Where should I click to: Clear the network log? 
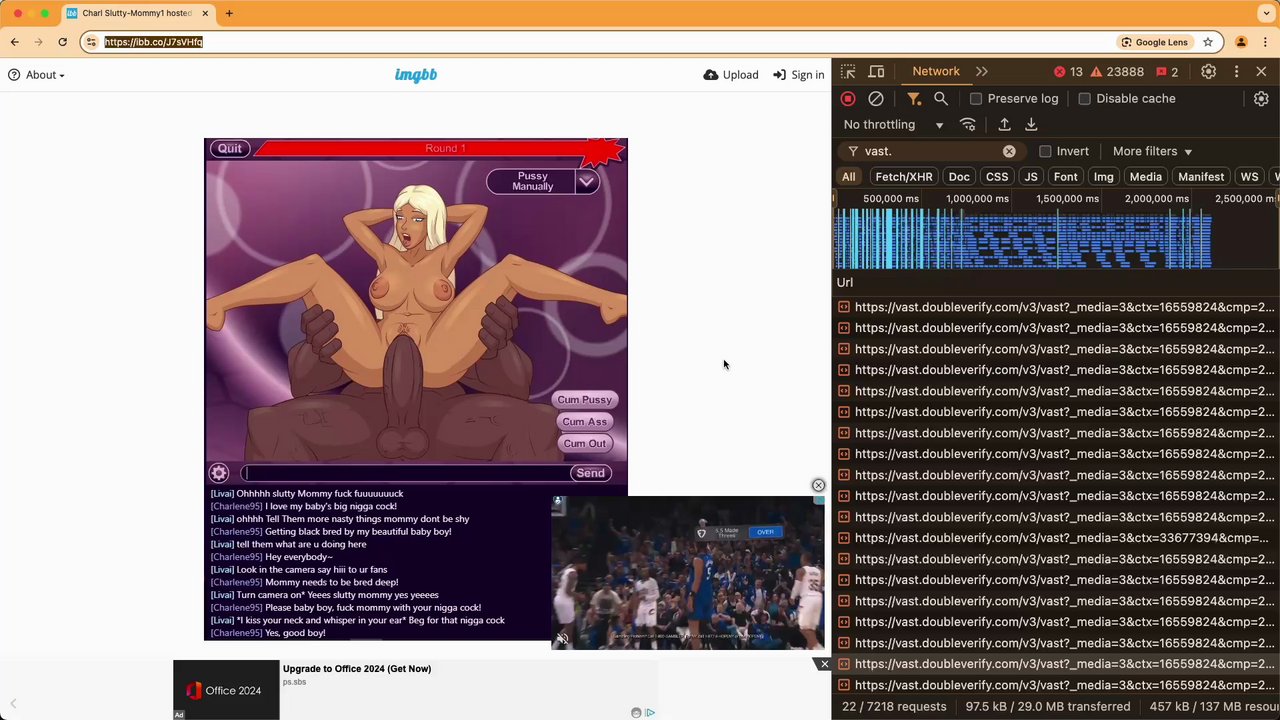point(876,99)
